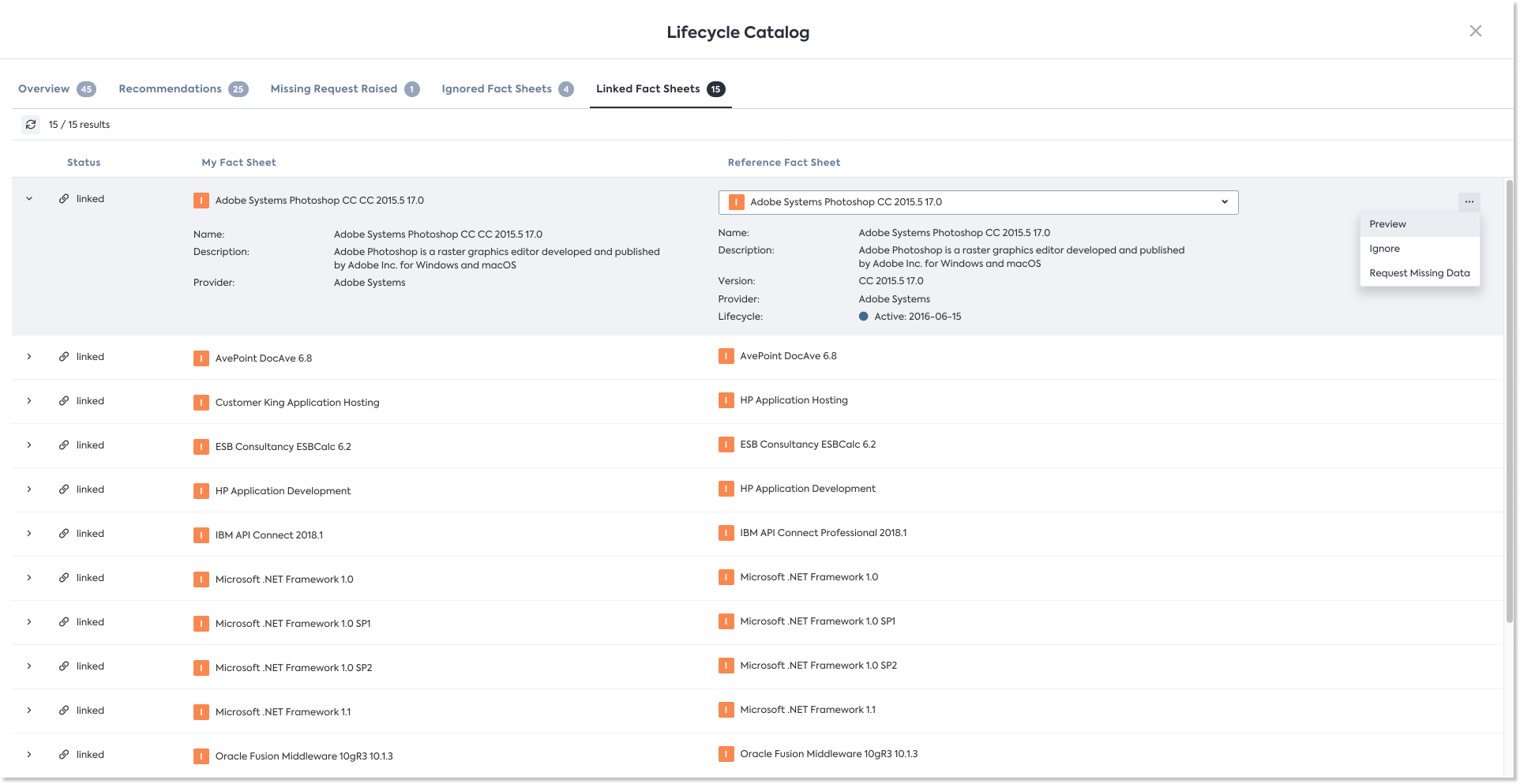
Task: Click link icon of .NET Framework 1.0 row
Action: click(x=64, y=578)
